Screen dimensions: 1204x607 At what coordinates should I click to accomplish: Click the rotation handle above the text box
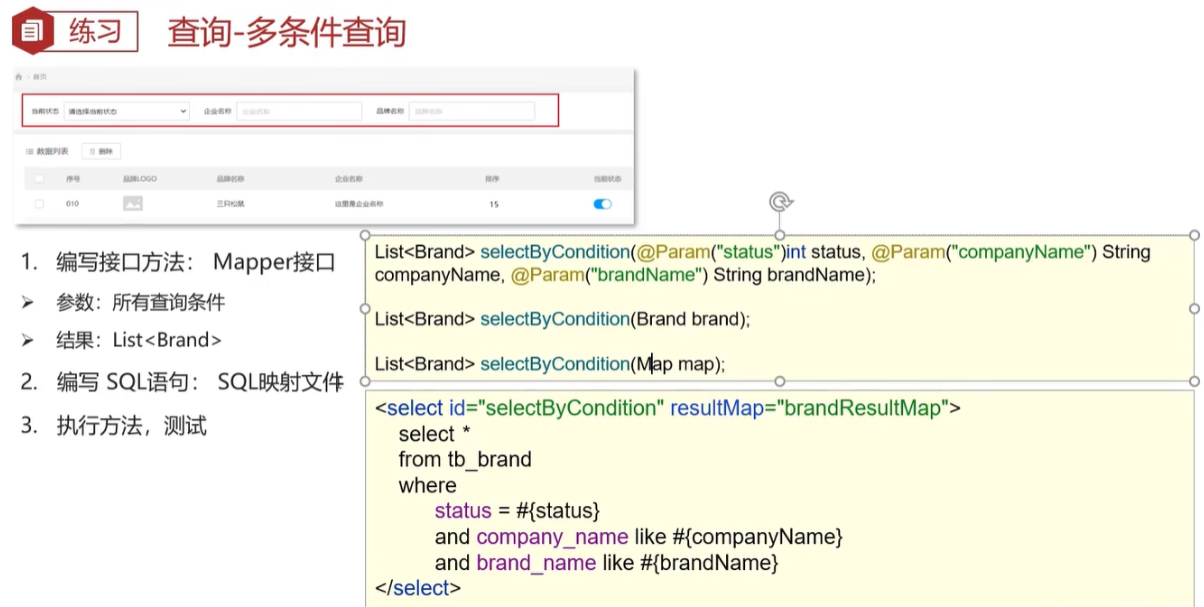(x=780, y=202)
